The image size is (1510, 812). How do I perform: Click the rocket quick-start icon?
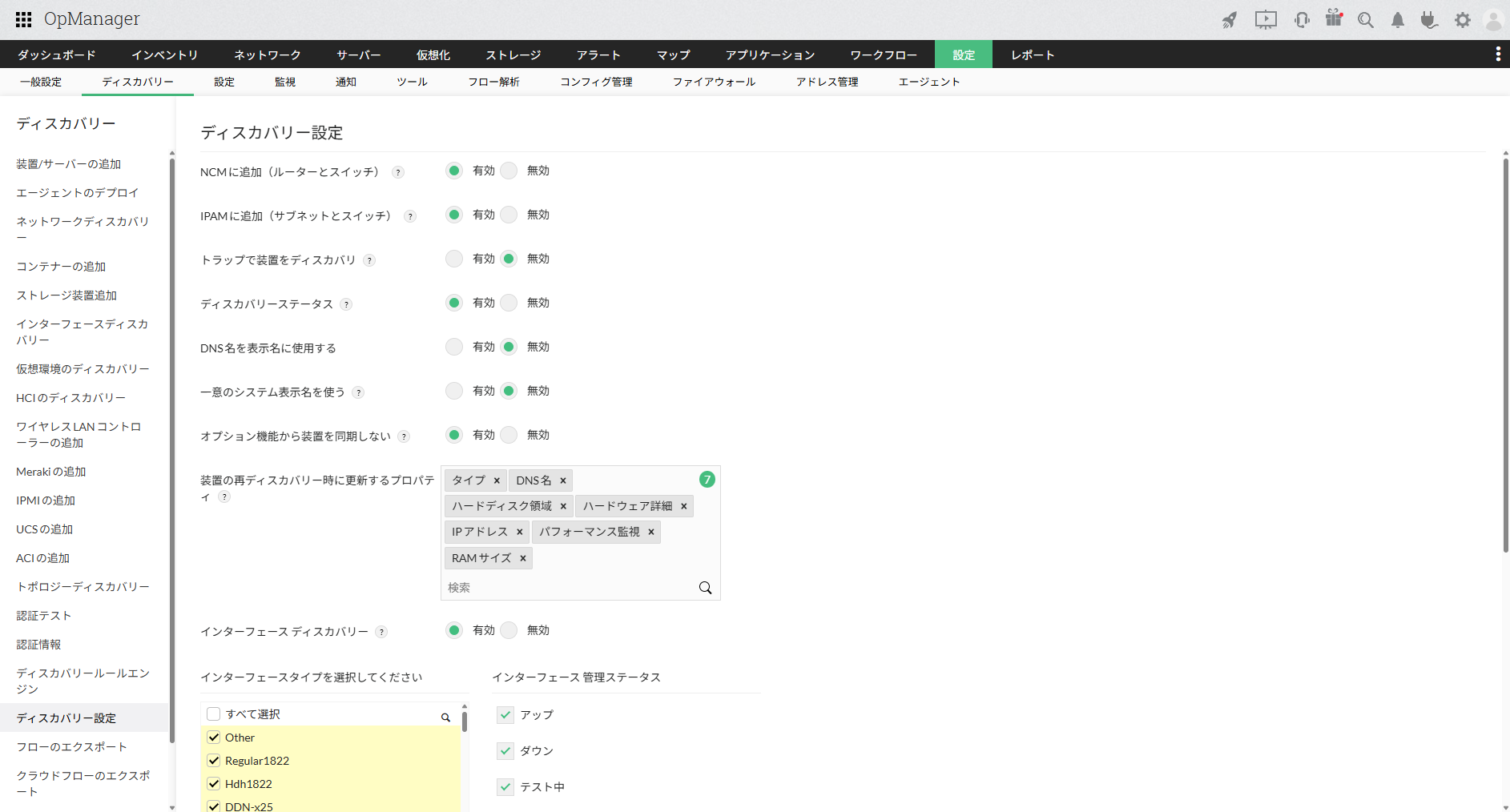1230,20
